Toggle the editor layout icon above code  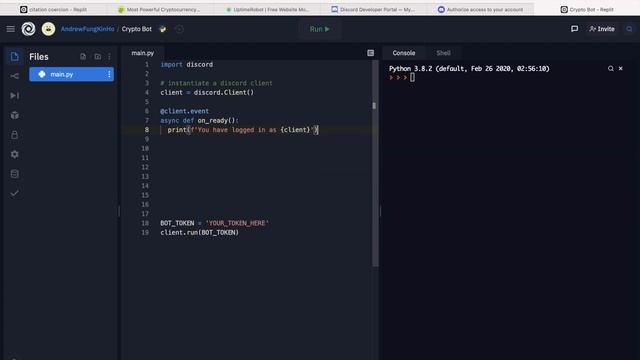(x=370, y=53)
